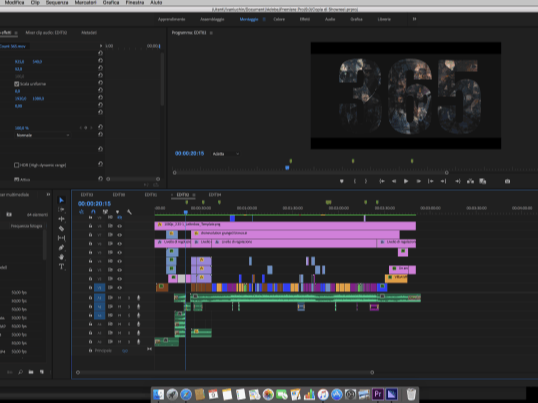538x403 pixels.
Task: Open the Sequenza menu
Action: pos(57,2)
